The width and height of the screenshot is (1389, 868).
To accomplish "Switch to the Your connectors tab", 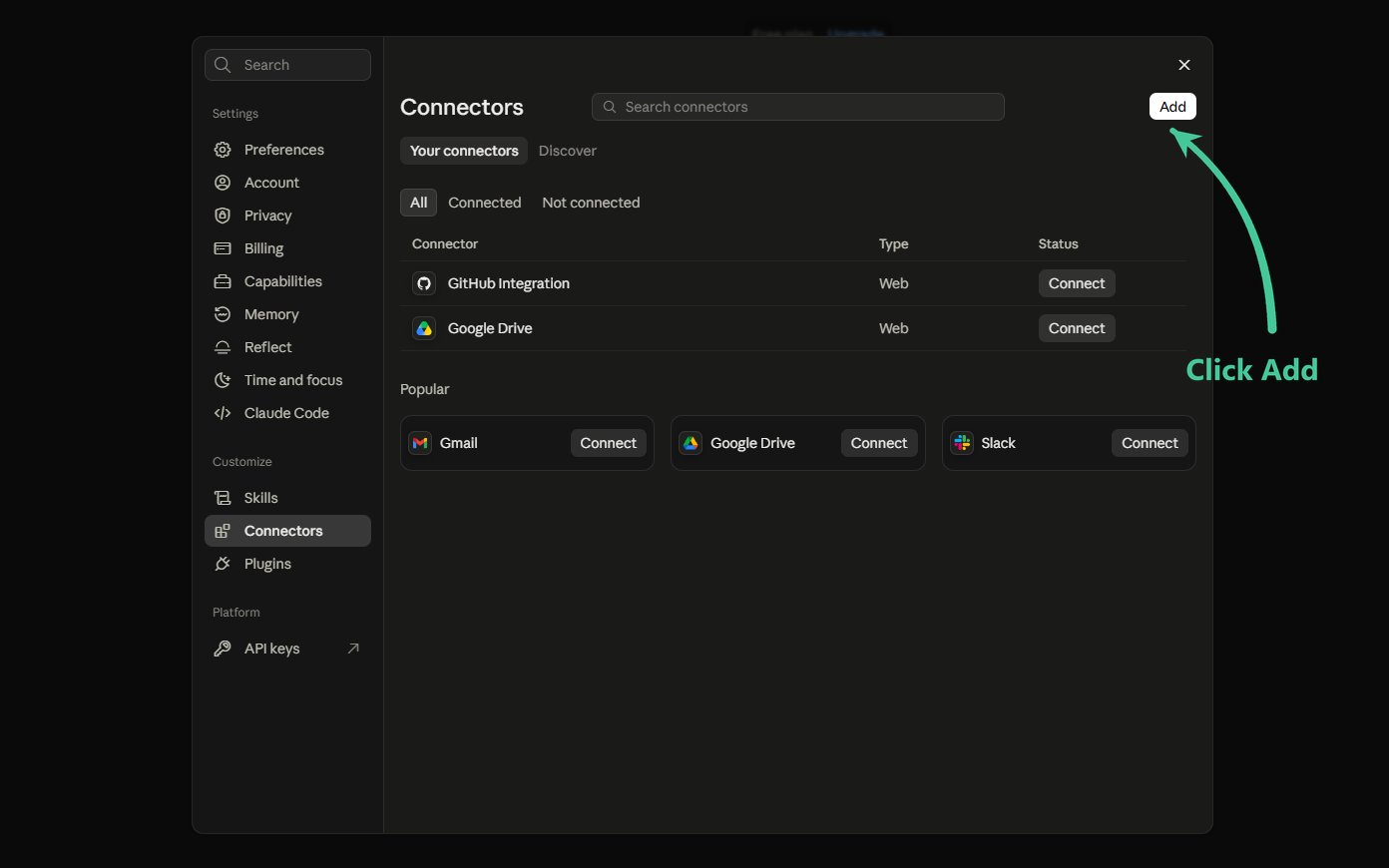I will point(464,151).
